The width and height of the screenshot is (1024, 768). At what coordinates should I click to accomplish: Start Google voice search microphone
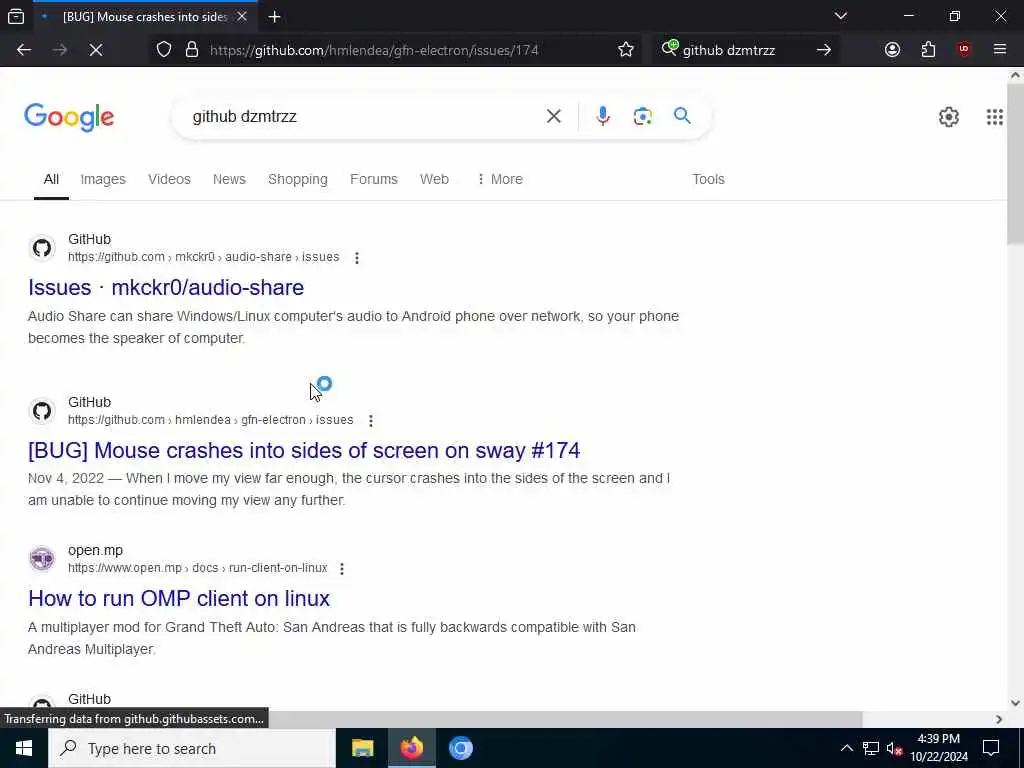click(603, 116)
